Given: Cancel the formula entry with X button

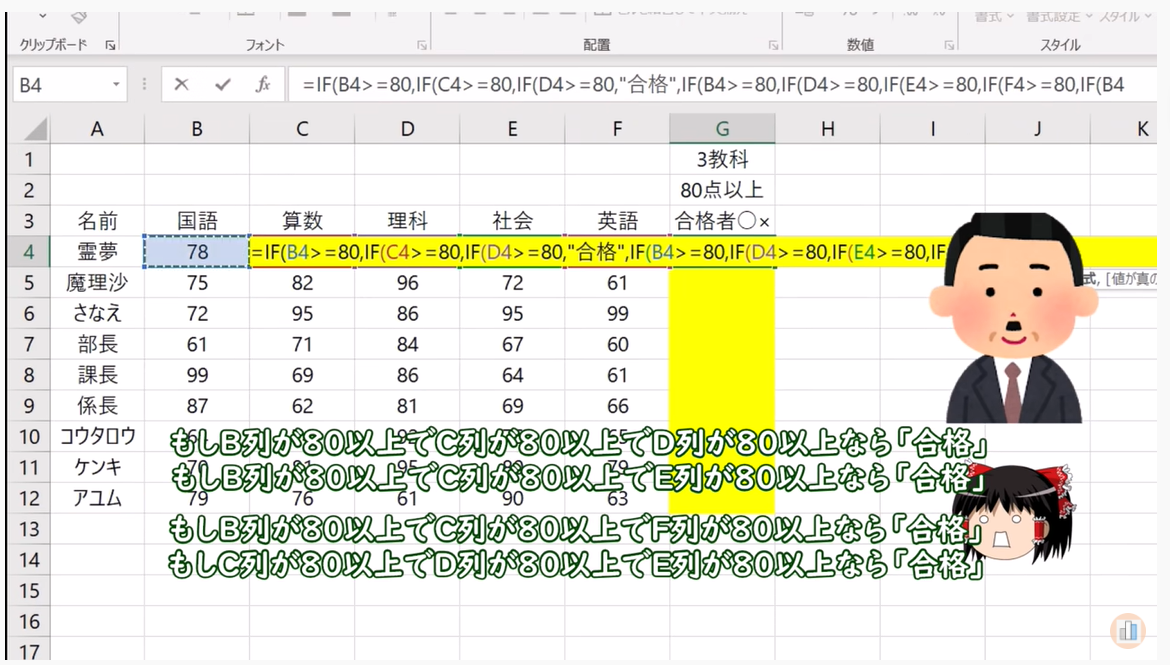Looking at the screenshot, I should pos(181,85).
